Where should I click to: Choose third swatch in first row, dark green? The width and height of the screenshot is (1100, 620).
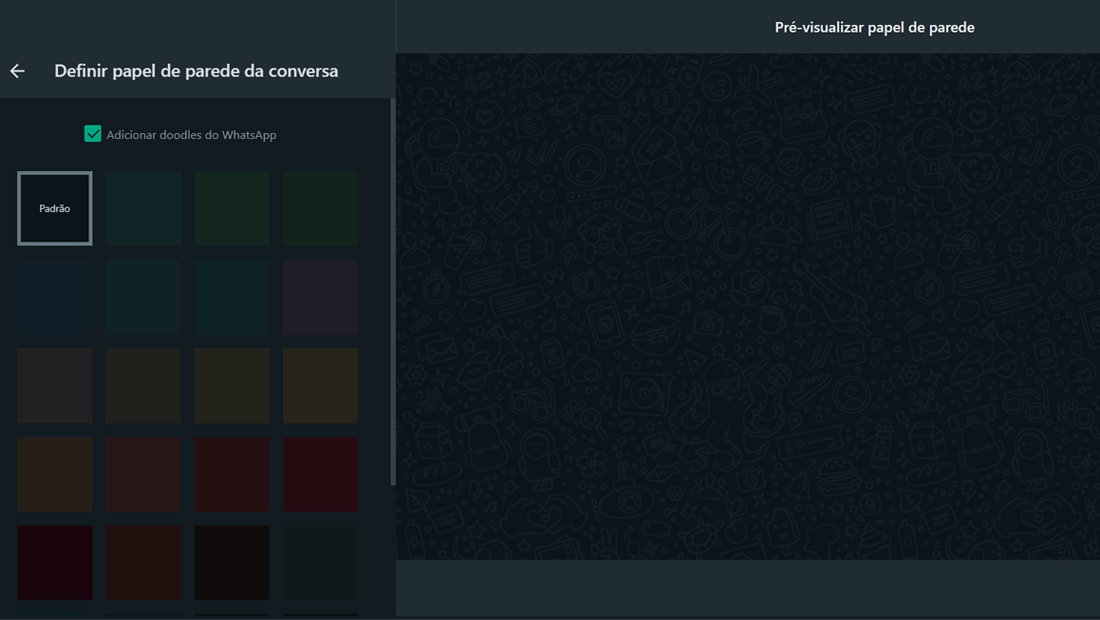[x=232, y=208]
